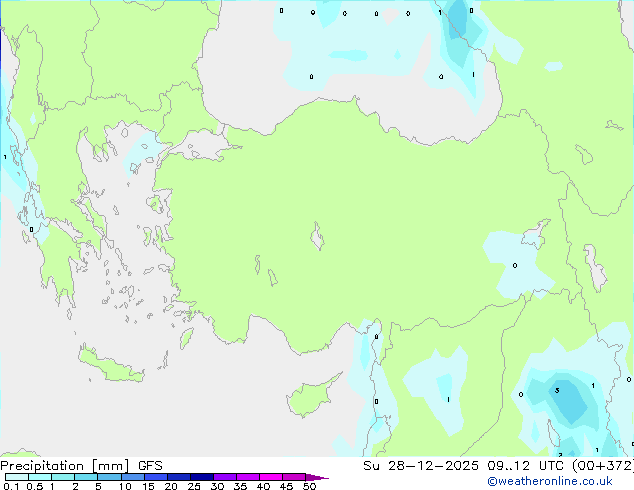Click the date 'Su 28-12-2025' text

[421, 466]
